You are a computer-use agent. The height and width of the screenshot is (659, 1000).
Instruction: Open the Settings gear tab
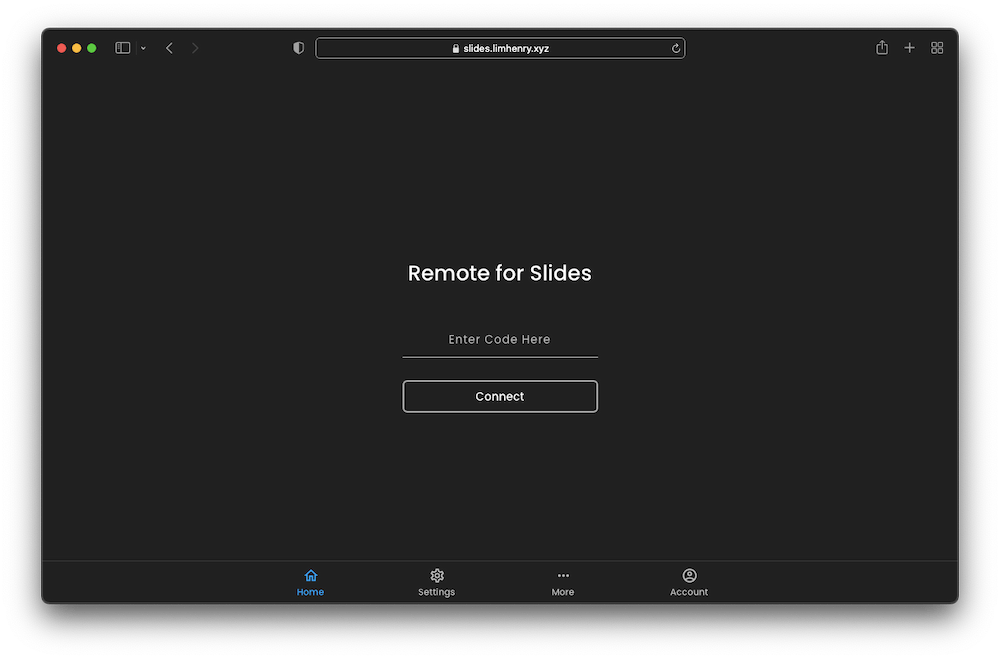[436, 582]
